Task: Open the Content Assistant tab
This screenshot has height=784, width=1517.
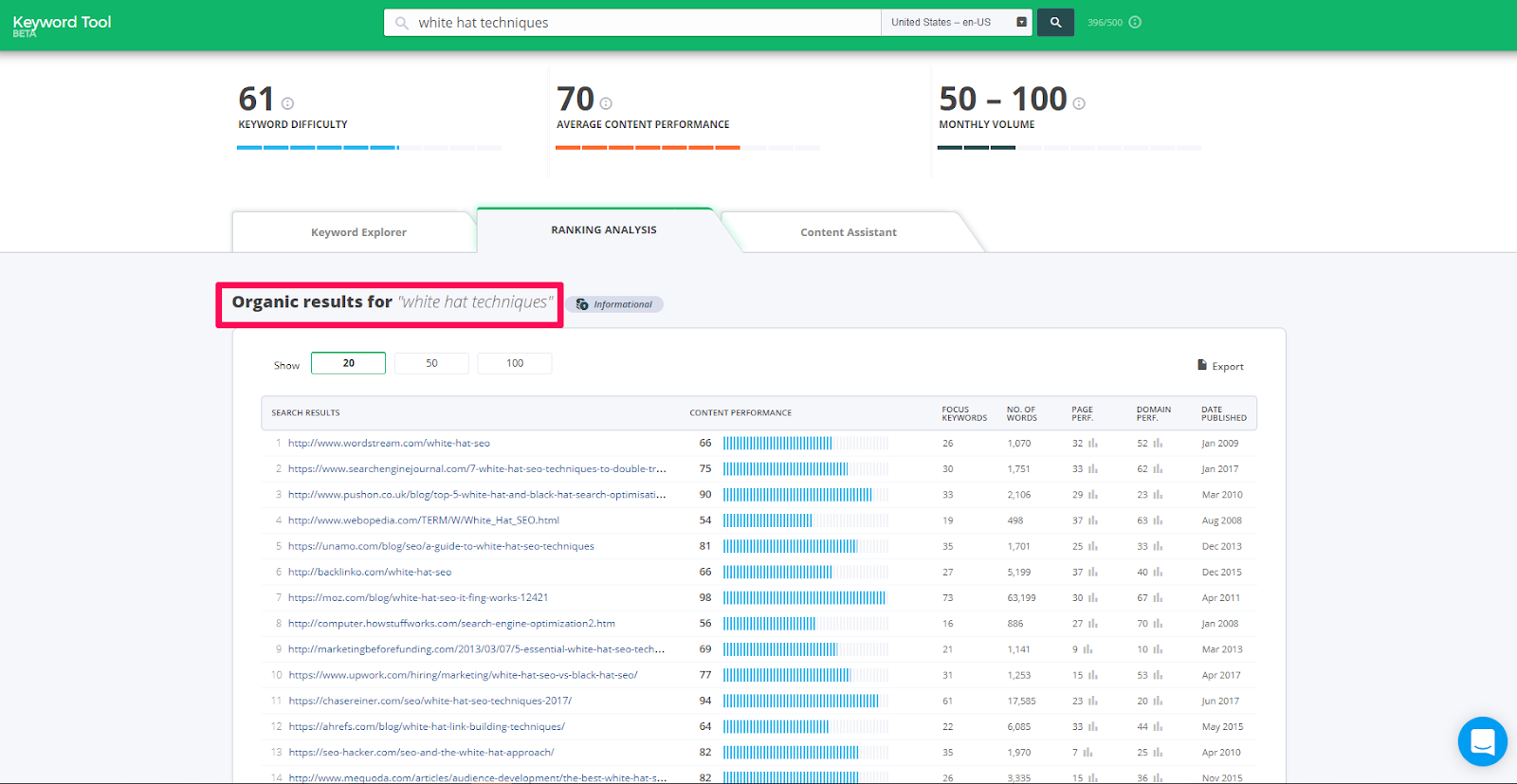Action: pos(849,232)
